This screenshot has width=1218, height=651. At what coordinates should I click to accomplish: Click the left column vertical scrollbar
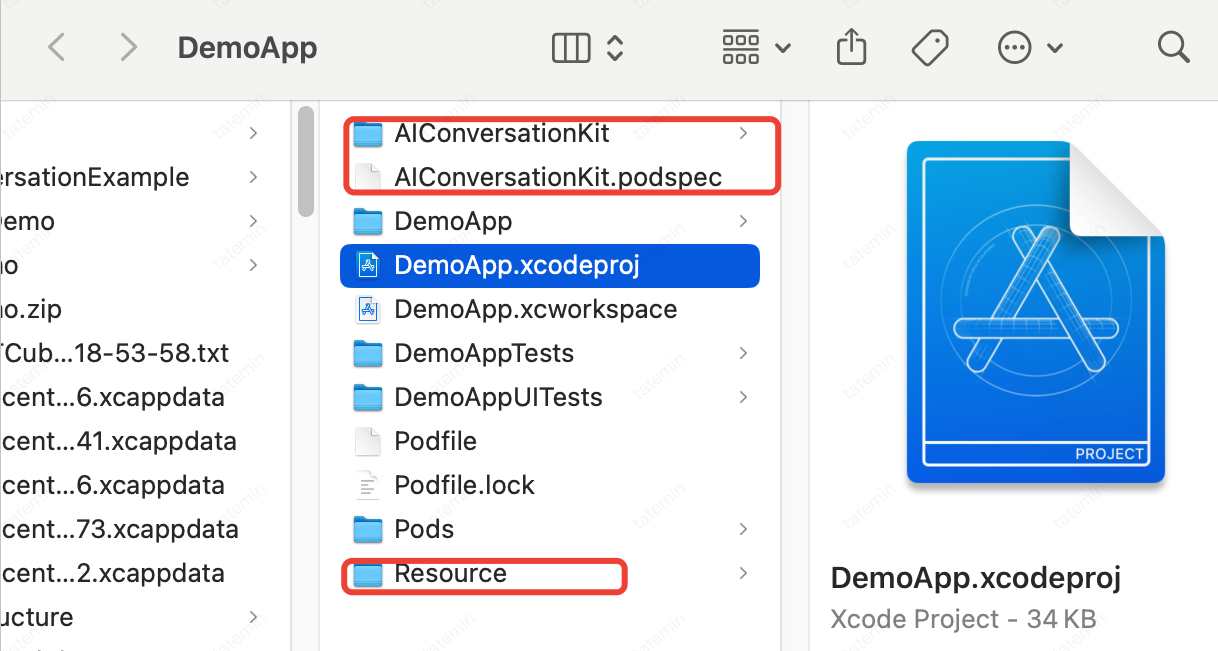click(x=306, y=160)
